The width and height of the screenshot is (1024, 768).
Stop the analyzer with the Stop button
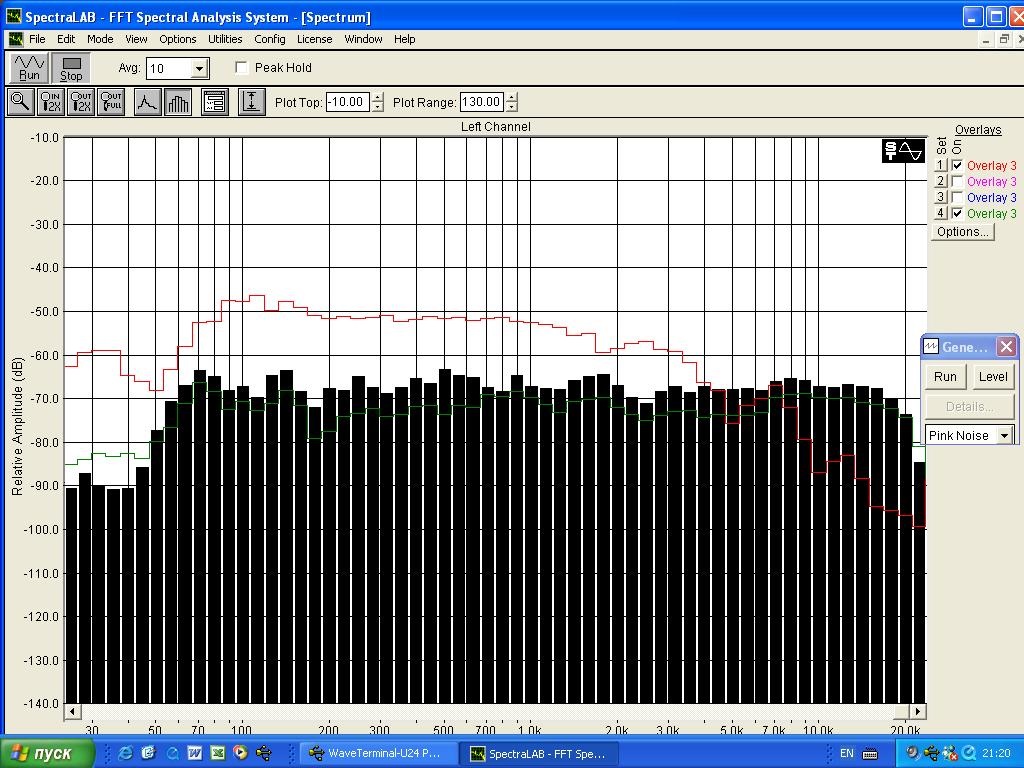pyautogui.click(x=71, y=68)
